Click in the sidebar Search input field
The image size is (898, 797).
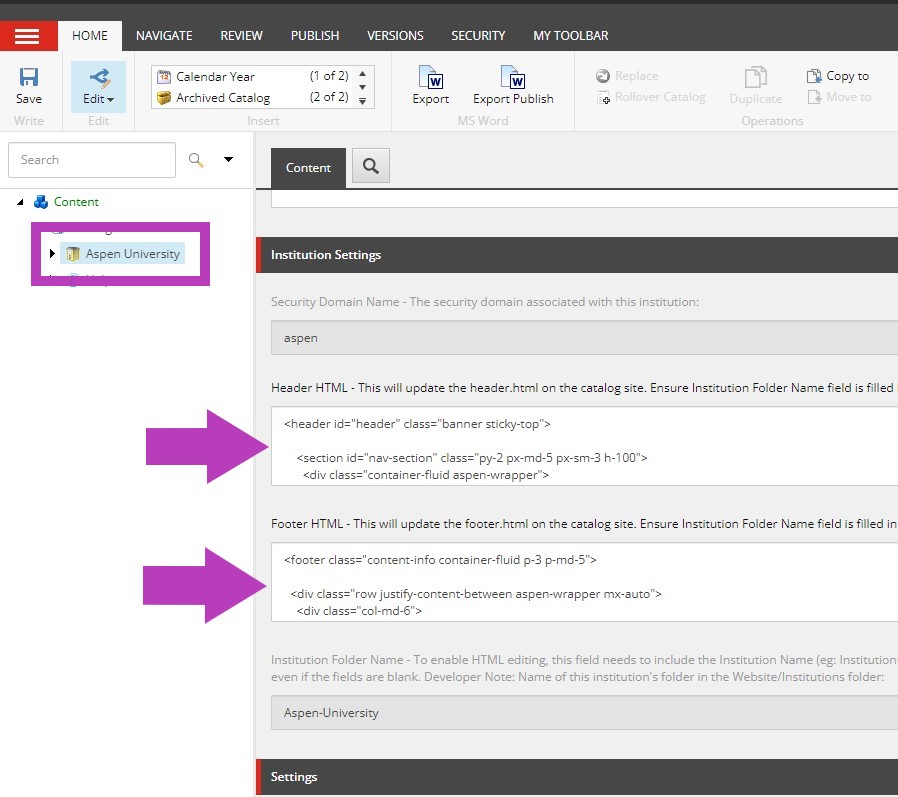(x=90, y=160)
